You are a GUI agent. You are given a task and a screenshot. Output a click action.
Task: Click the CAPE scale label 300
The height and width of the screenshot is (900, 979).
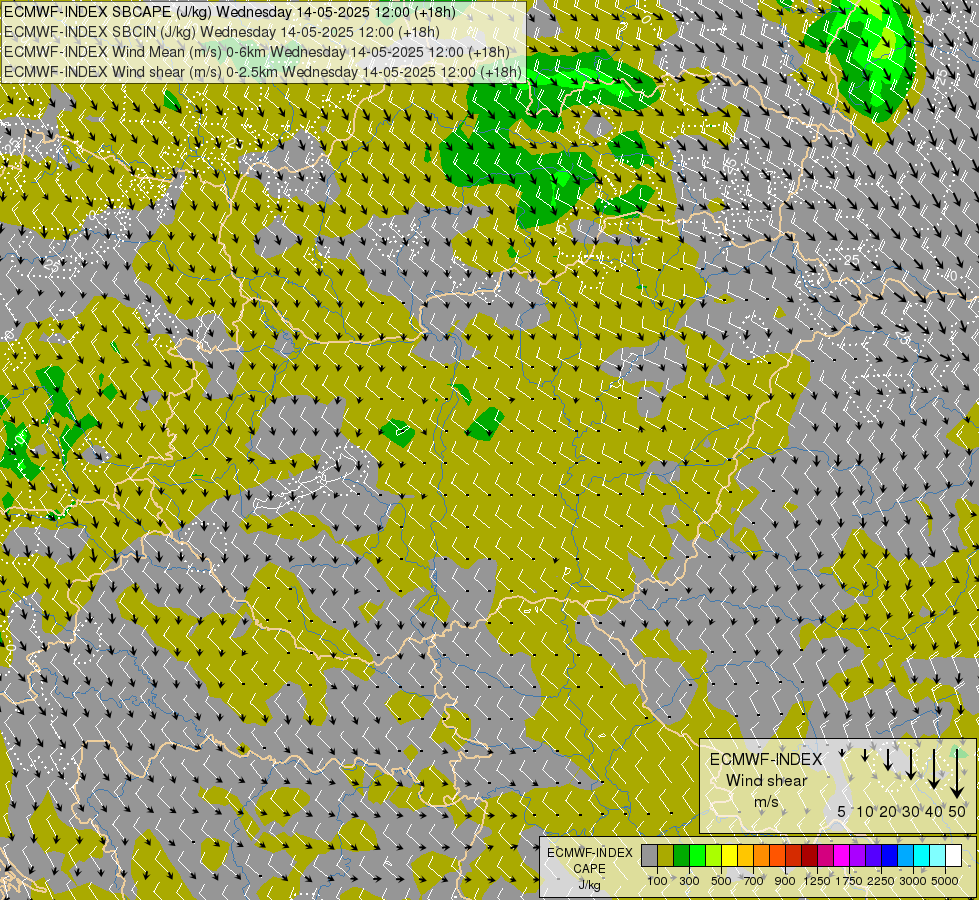[689, 881]
